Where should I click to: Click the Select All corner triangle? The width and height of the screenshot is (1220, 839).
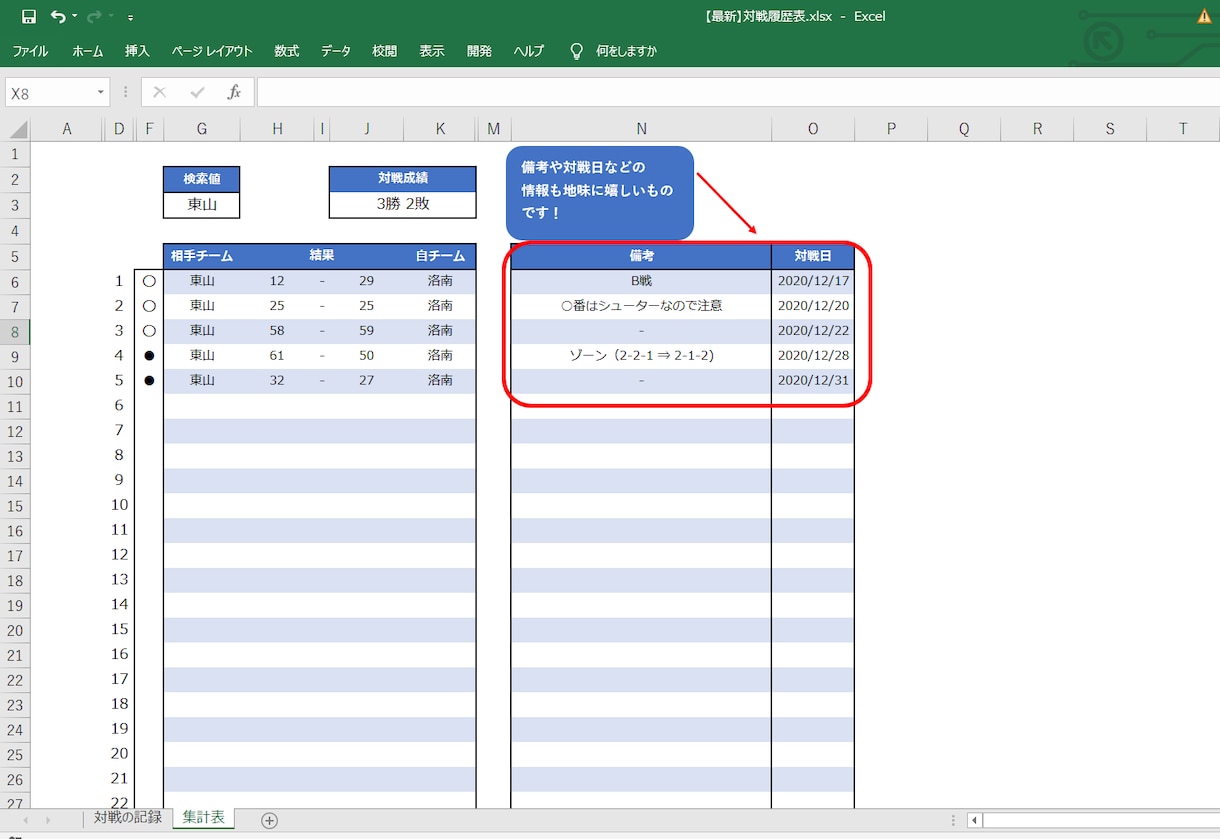[x=16, y=129]
